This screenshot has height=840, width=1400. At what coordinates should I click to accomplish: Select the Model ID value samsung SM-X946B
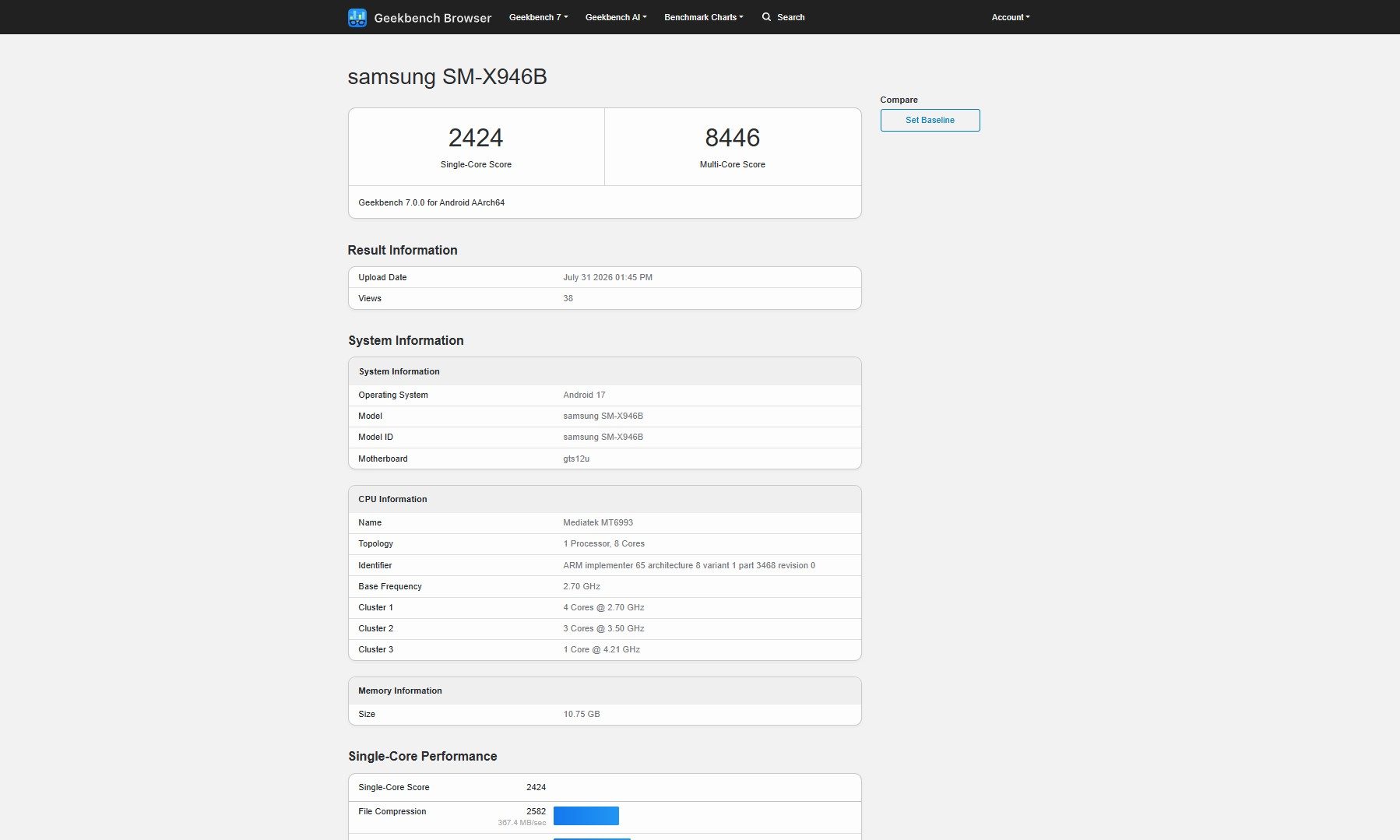click(603, 437)
